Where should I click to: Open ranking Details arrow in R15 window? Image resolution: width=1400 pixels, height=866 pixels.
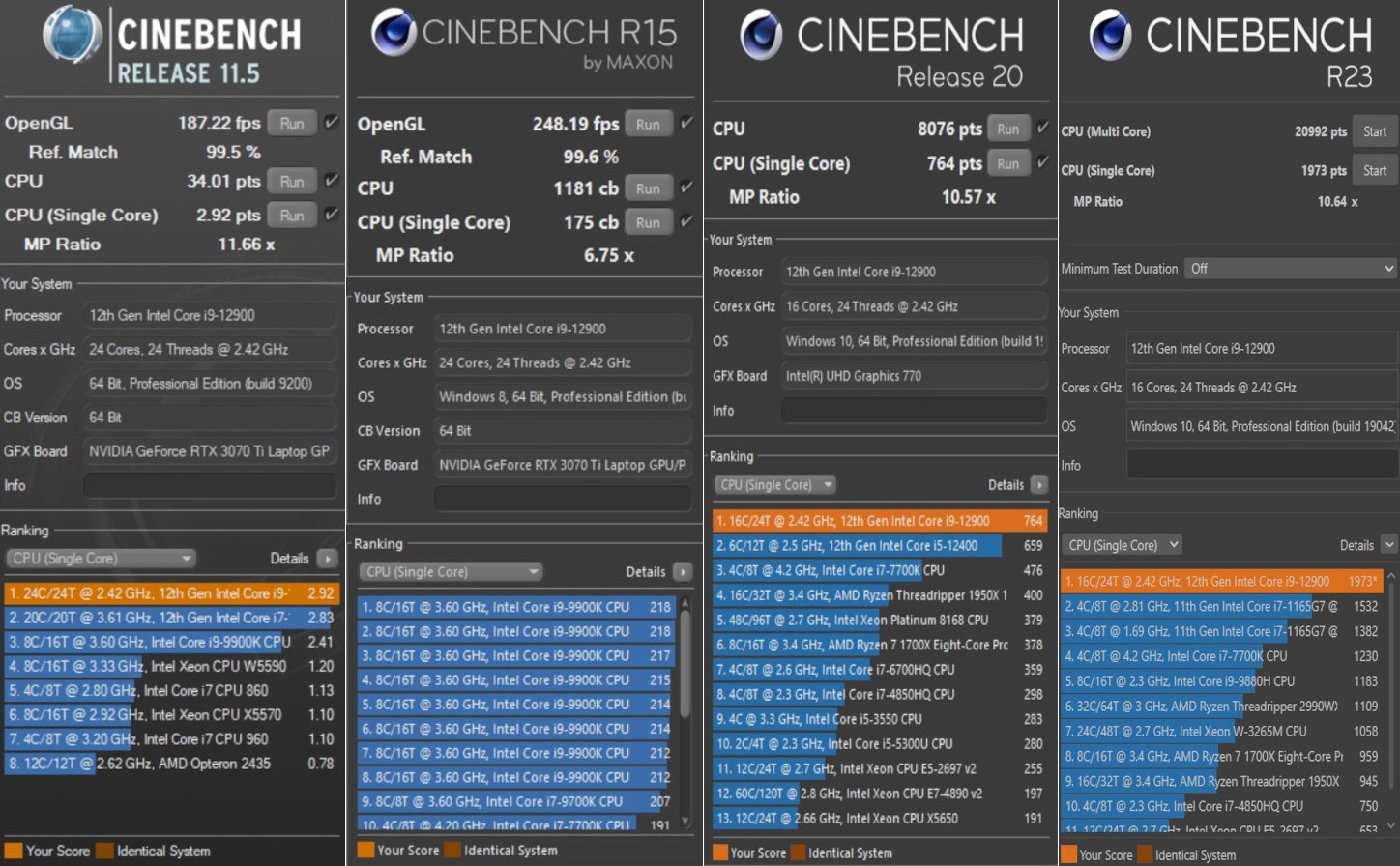683,572
